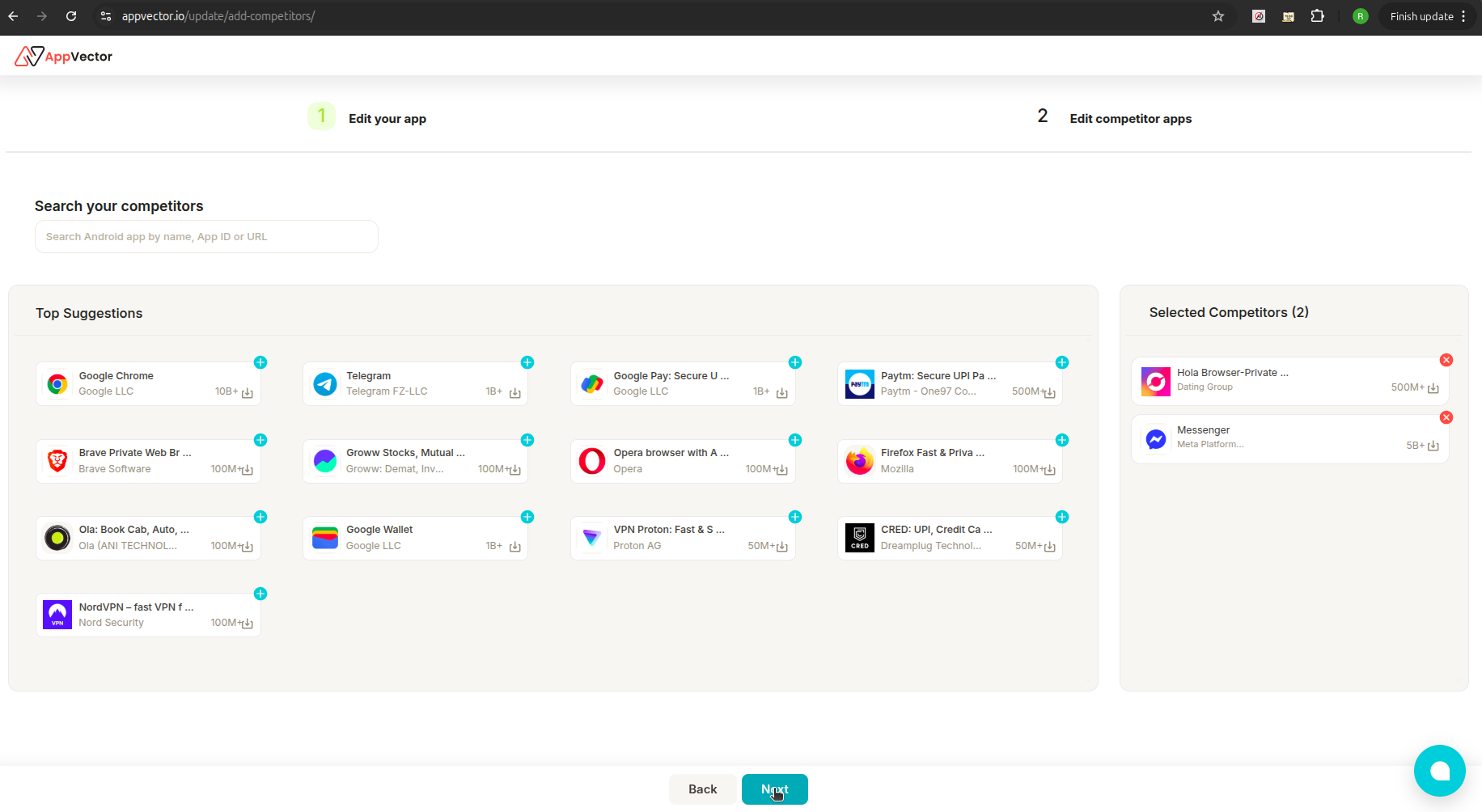Add Firefox with the plus icon
The height and width of the screenshot is (812, 1482).
tap(1062, 440)
